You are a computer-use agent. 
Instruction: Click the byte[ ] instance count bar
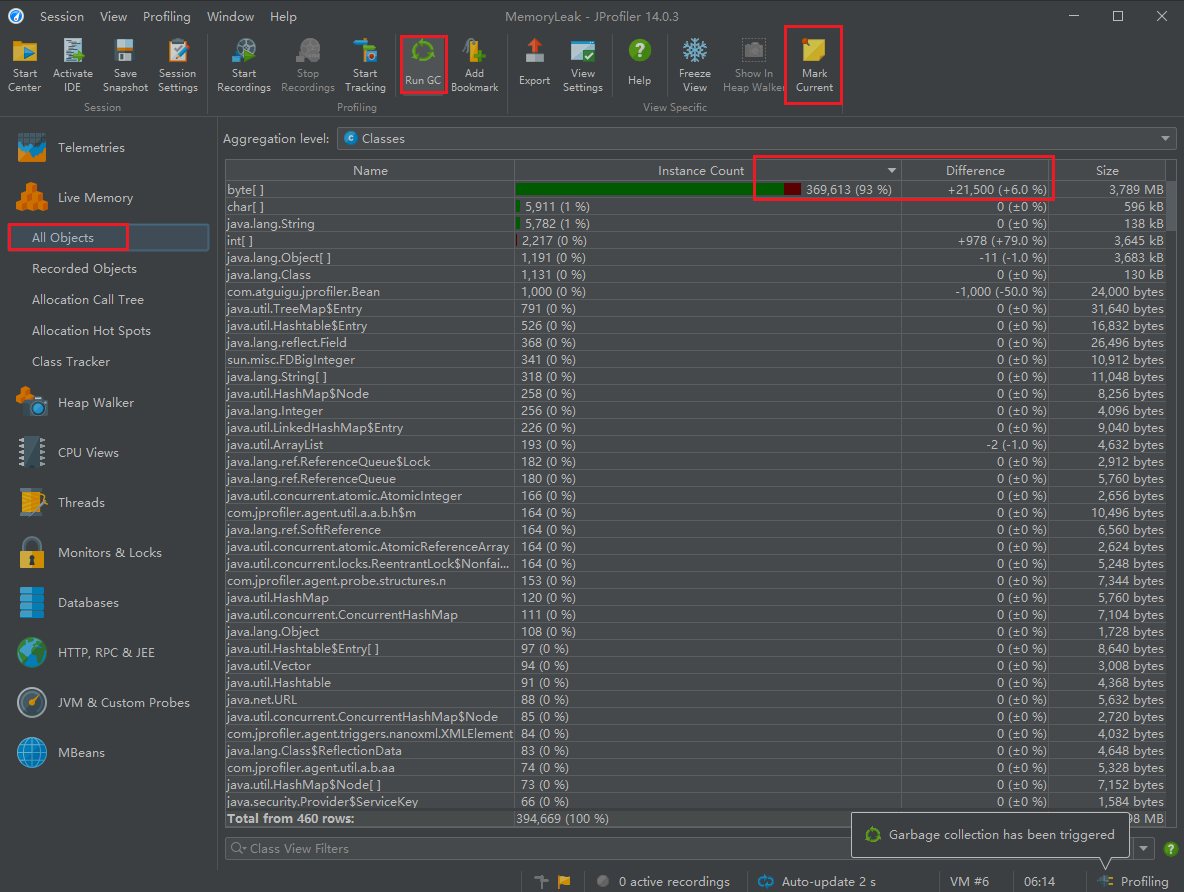(658, 190)
